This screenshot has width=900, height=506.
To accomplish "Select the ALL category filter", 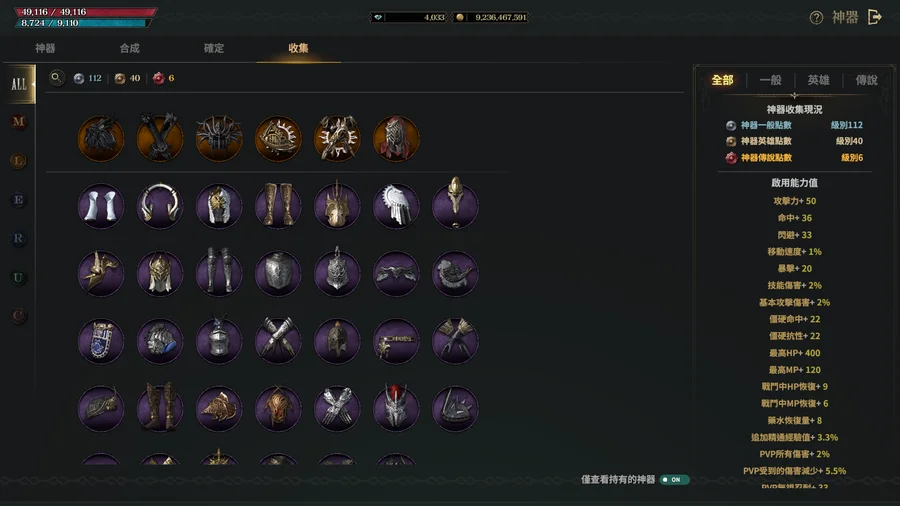I will (19, 84).
